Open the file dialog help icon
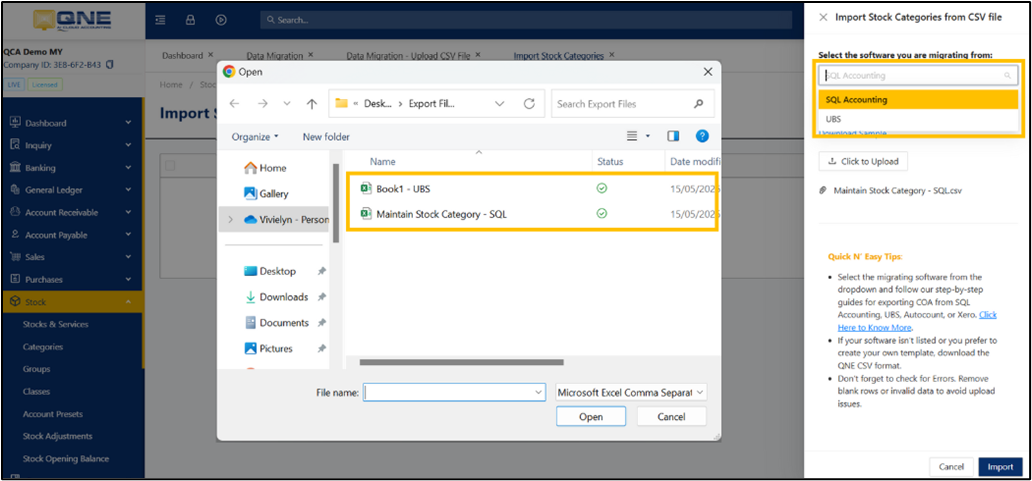Image resolution: width=1032 pixels, height=481 pixels. tap(702, 136)
